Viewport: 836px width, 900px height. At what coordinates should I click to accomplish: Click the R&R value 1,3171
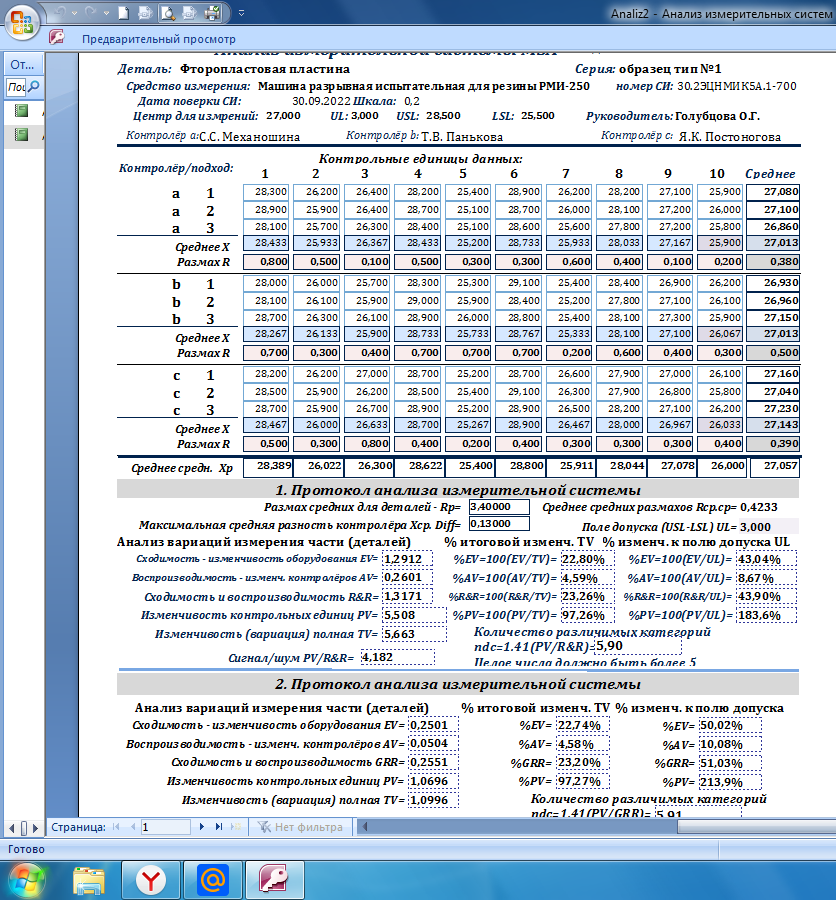click(x=408, y=596)
